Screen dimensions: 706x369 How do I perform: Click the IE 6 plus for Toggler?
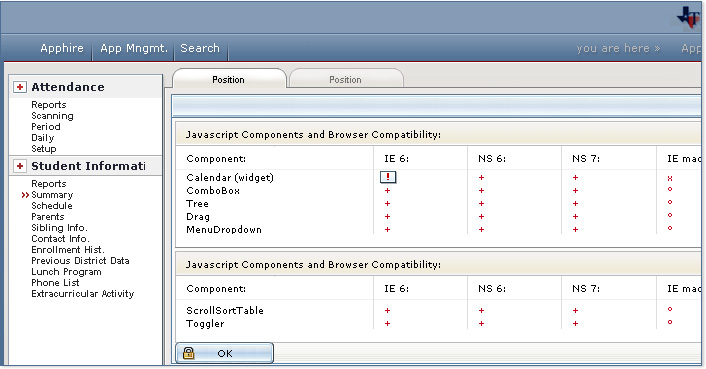[387, 324]
